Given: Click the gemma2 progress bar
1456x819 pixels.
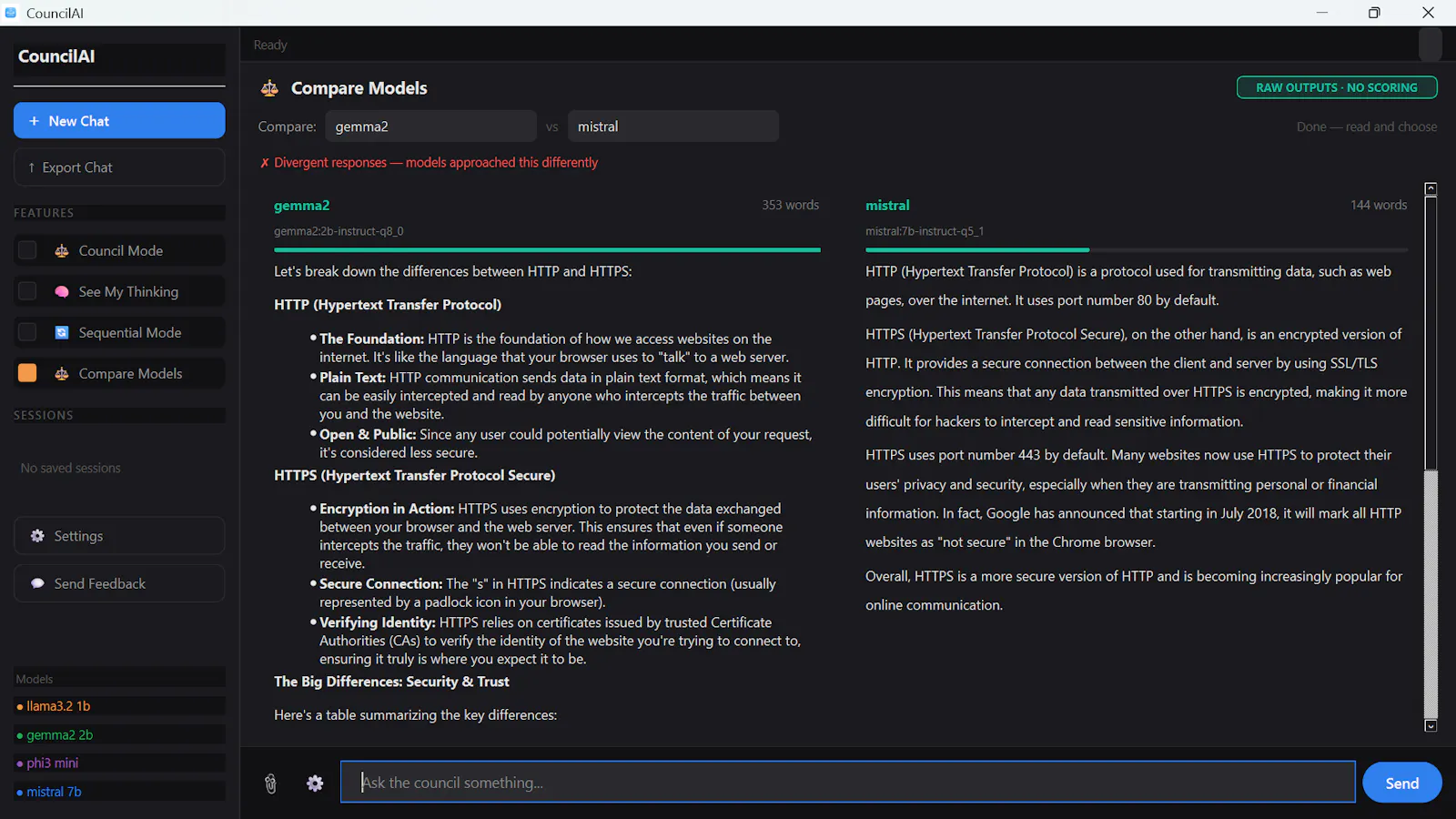Looking at the screenshot, I should pyautogui.click(x=547, y=249).
